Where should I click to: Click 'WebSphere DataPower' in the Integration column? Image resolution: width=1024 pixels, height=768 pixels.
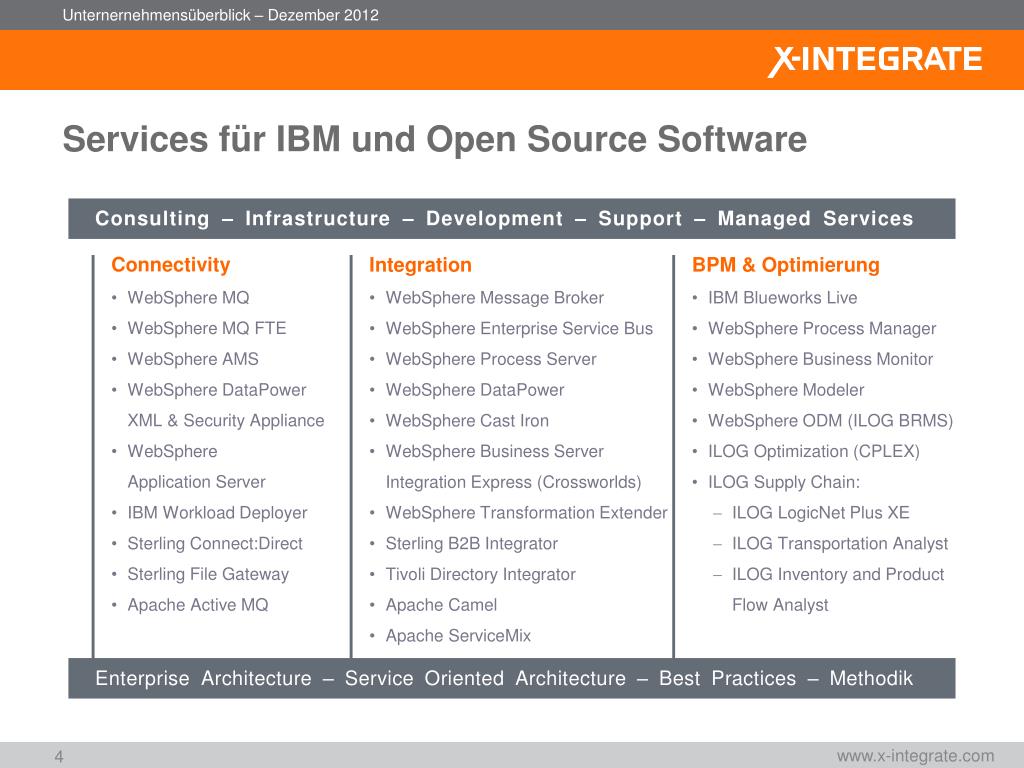(475, 390)
